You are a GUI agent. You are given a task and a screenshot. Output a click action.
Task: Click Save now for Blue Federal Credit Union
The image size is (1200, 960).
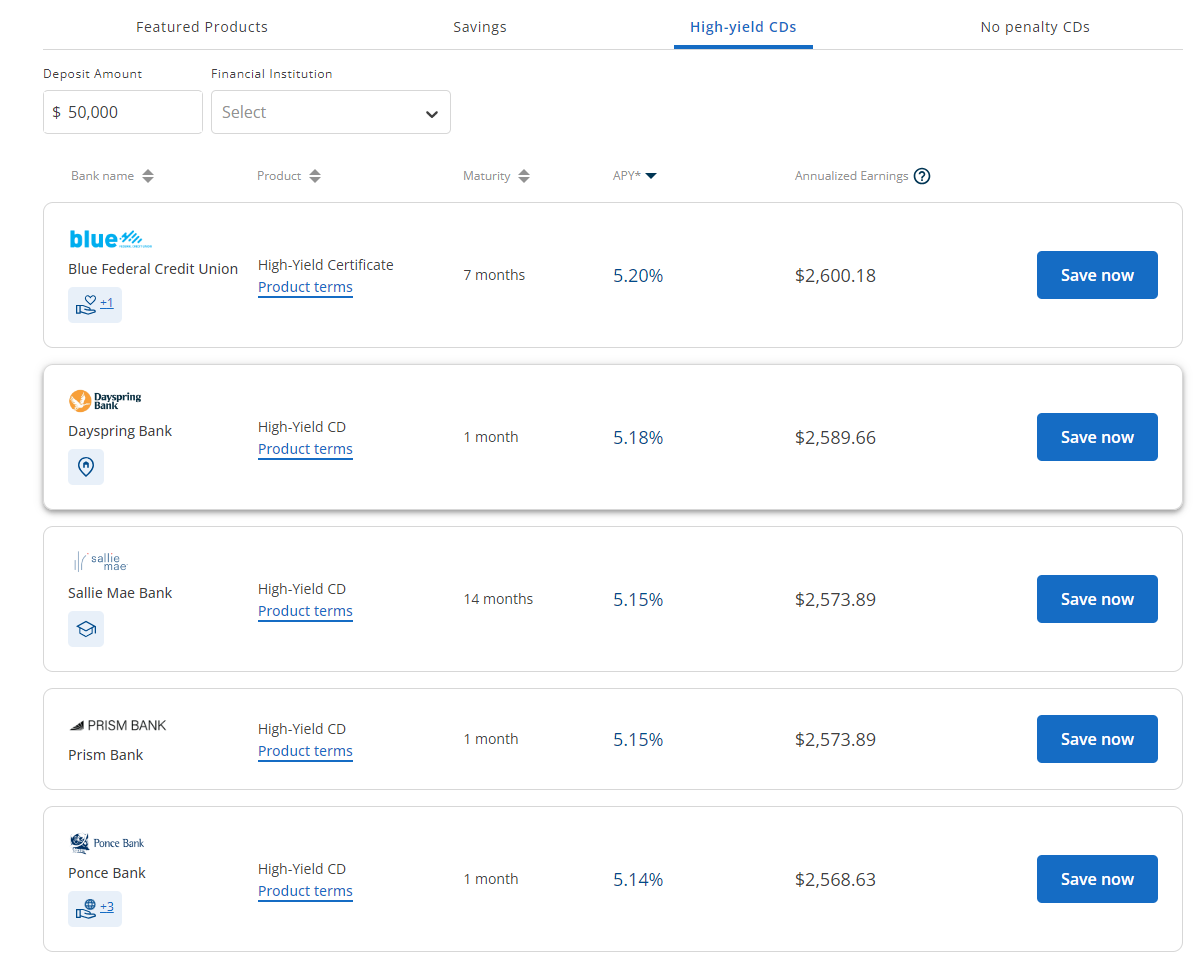pos(1097,275)
